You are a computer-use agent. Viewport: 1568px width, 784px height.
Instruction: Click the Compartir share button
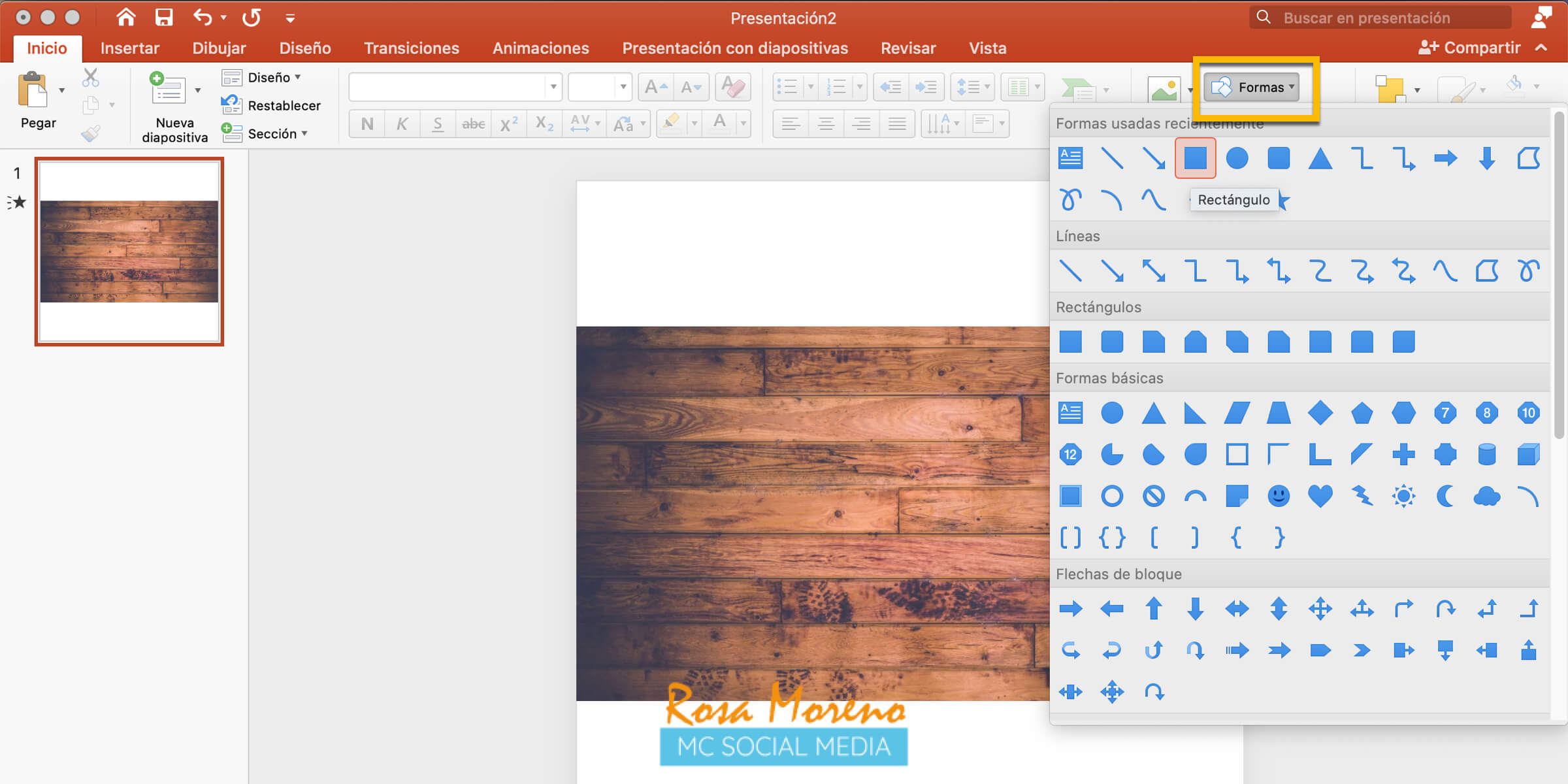[x=1470, y=48]
